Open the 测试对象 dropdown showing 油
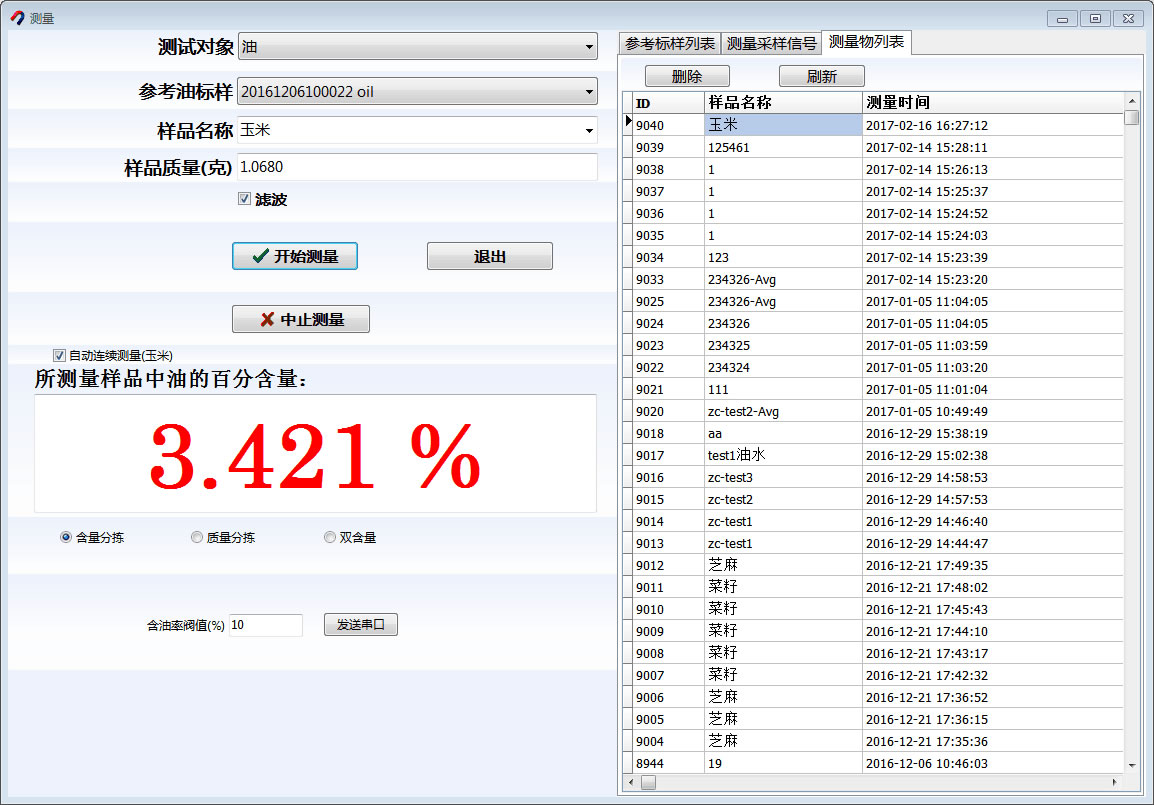 (x=589, y=46)
